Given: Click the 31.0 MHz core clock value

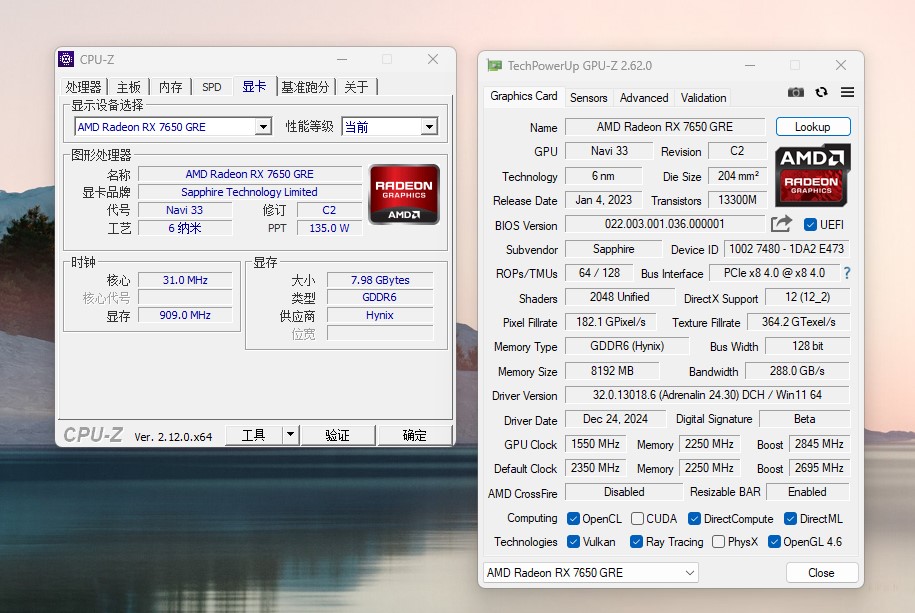Looking at the screenshot, I should tap(185, 280).
